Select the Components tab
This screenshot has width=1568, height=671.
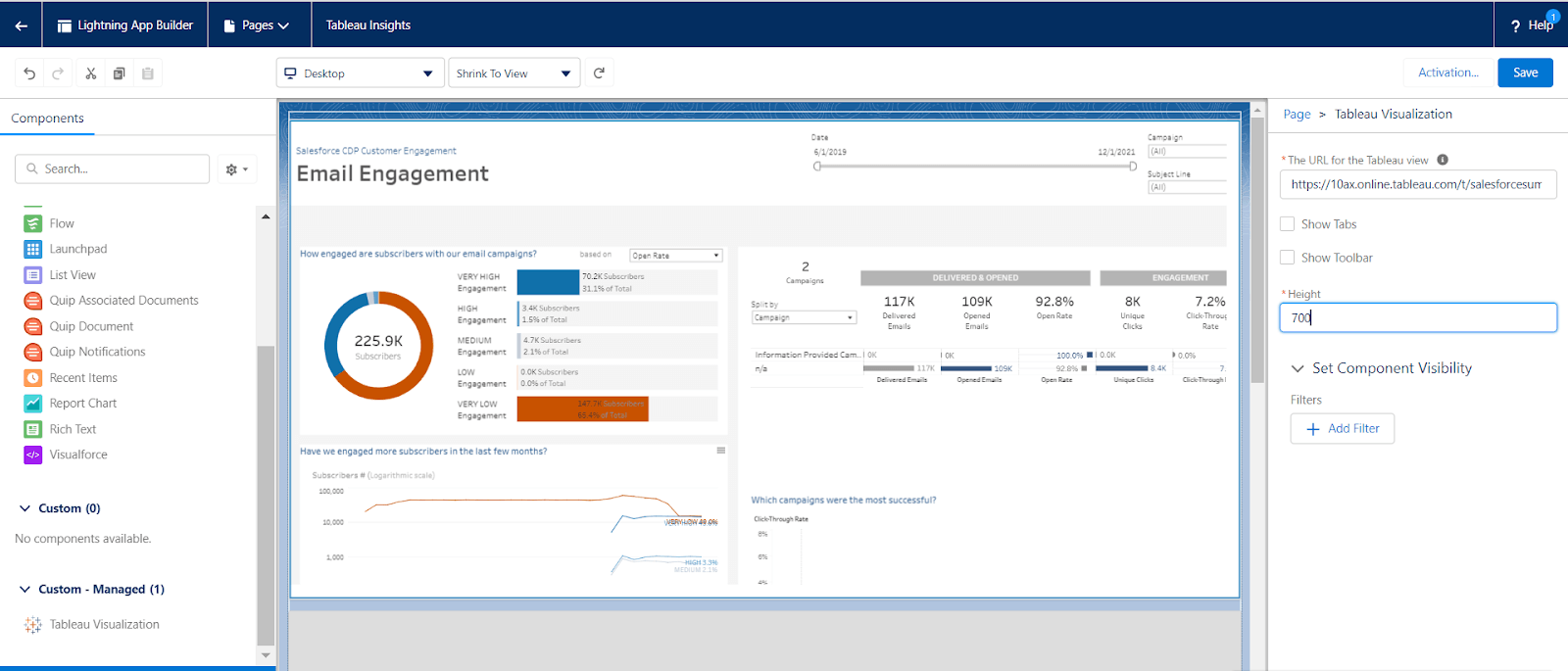click(x=47, y=119)
